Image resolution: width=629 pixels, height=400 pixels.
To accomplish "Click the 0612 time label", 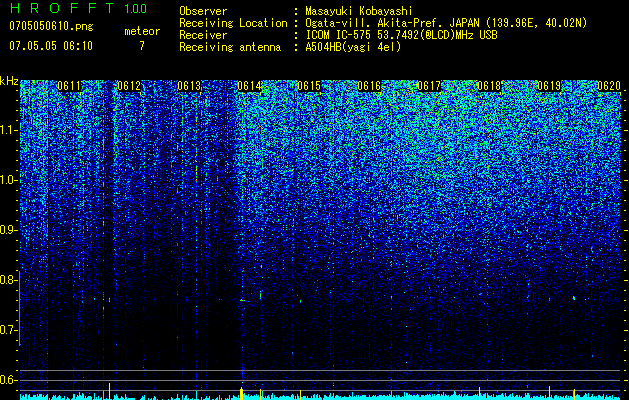I will point(129,86).
